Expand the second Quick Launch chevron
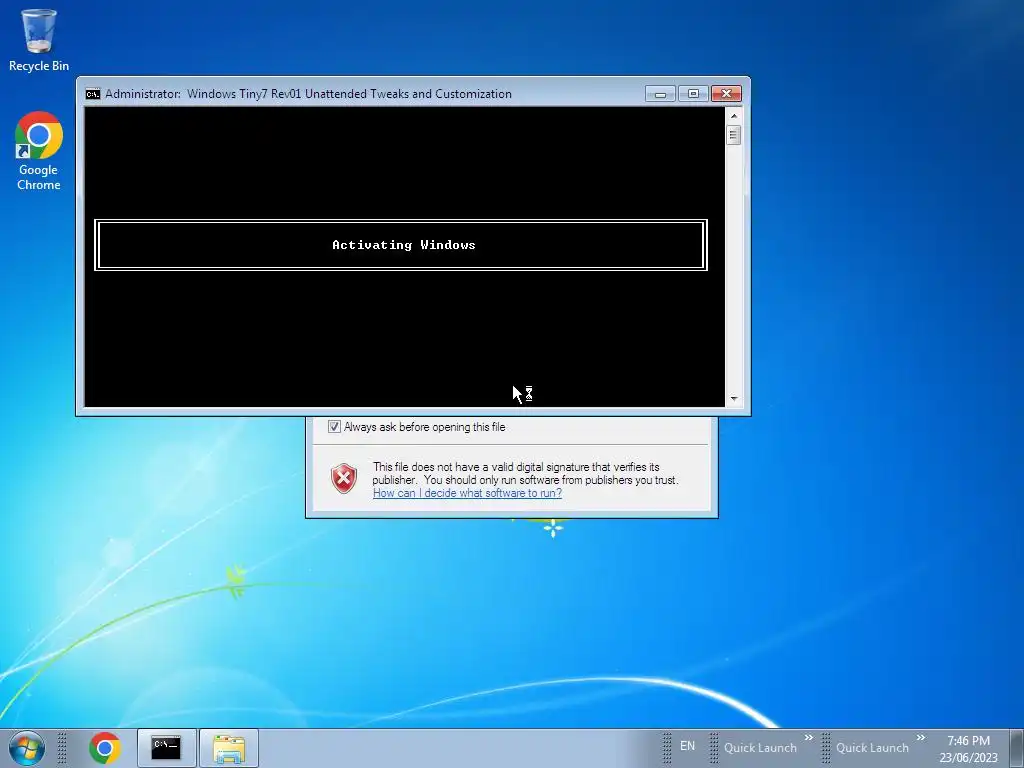Image resolution: width=1024 pixels, height=768 pixels. (921, 738)
